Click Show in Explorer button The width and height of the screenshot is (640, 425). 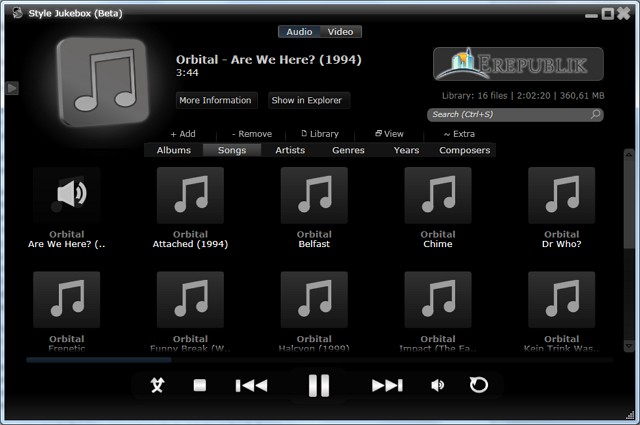point(309,100)
